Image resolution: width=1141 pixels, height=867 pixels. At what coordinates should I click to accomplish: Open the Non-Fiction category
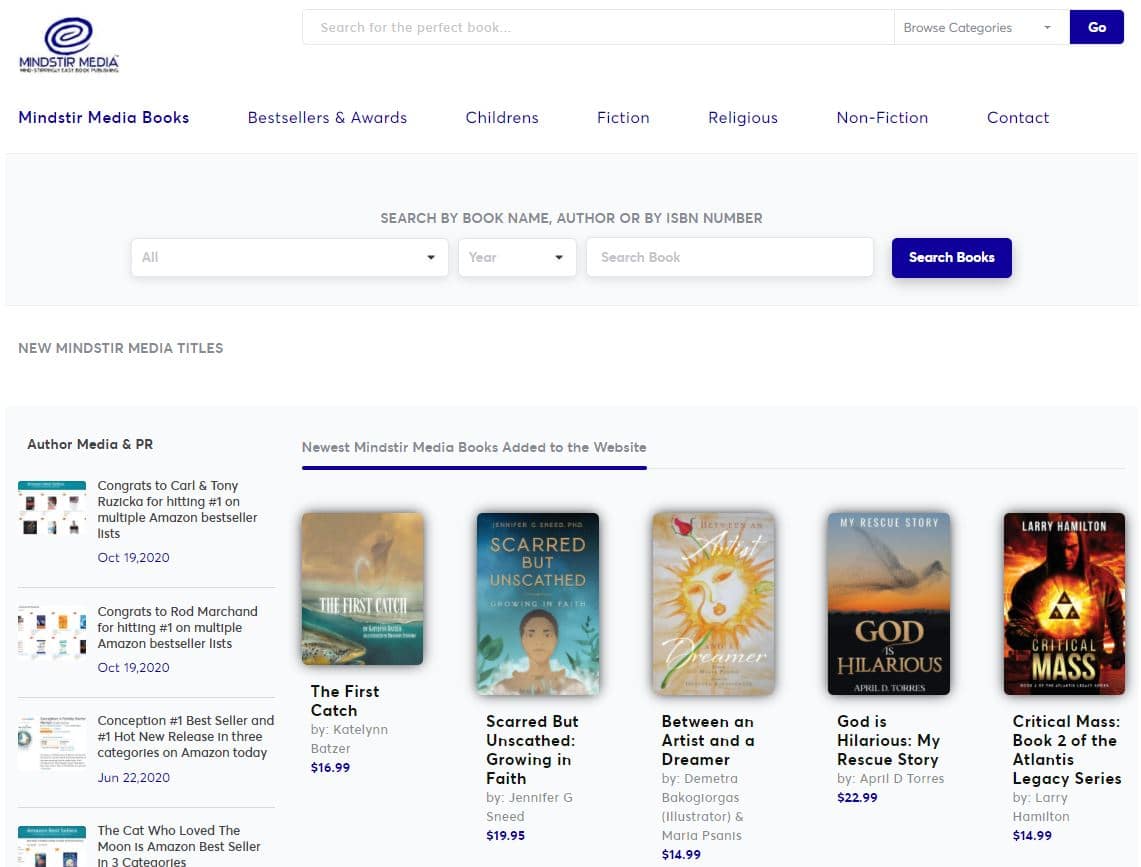(882, 117)
